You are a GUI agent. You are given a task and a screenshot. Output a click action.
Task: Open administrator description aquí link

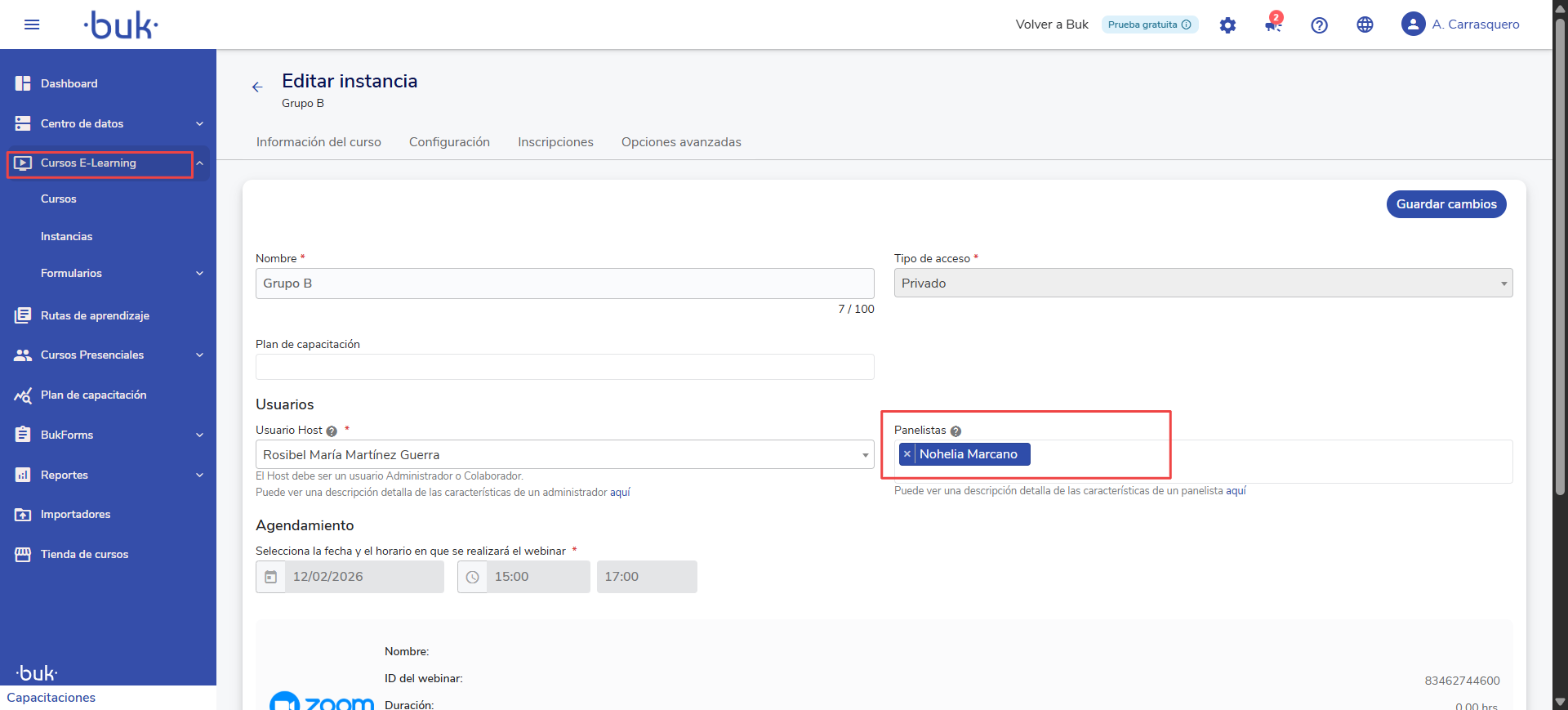[x=620, y=493]
